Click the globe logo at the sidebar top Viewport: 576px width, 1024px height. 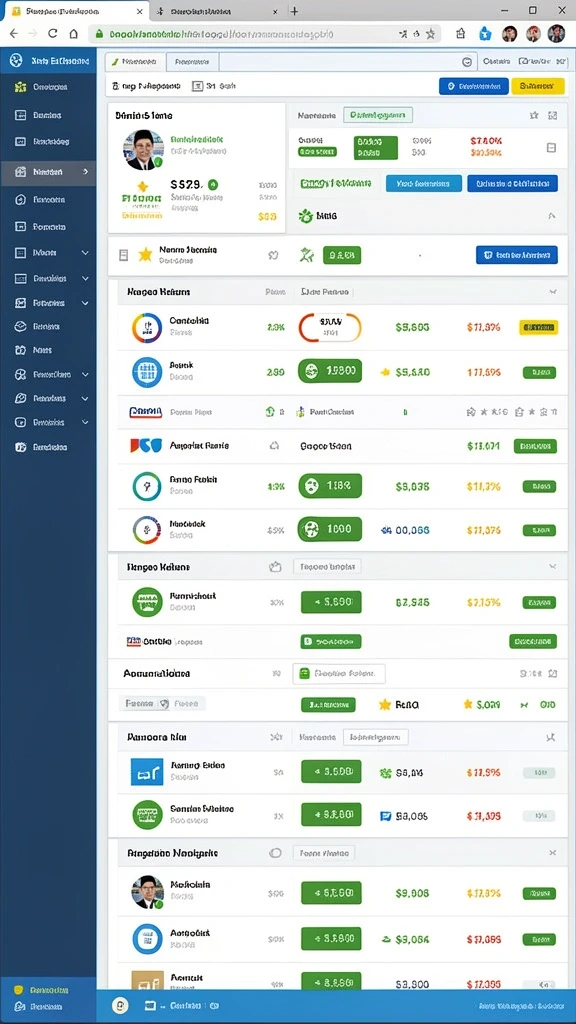coord(16,61)
